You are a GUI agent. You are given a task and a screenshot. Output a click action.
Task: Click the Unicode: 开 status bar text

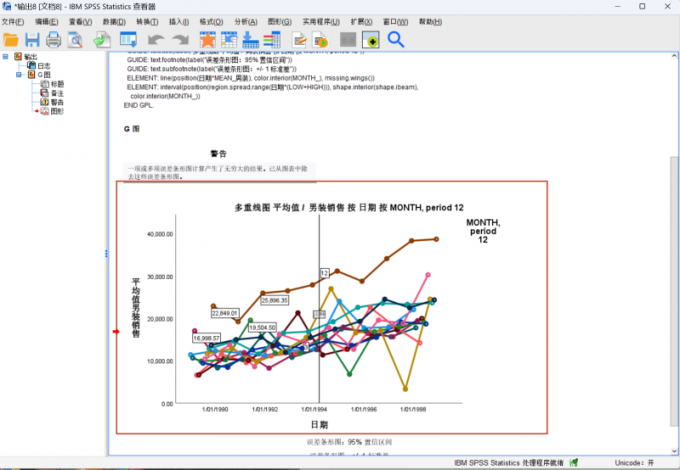point(634,463)
